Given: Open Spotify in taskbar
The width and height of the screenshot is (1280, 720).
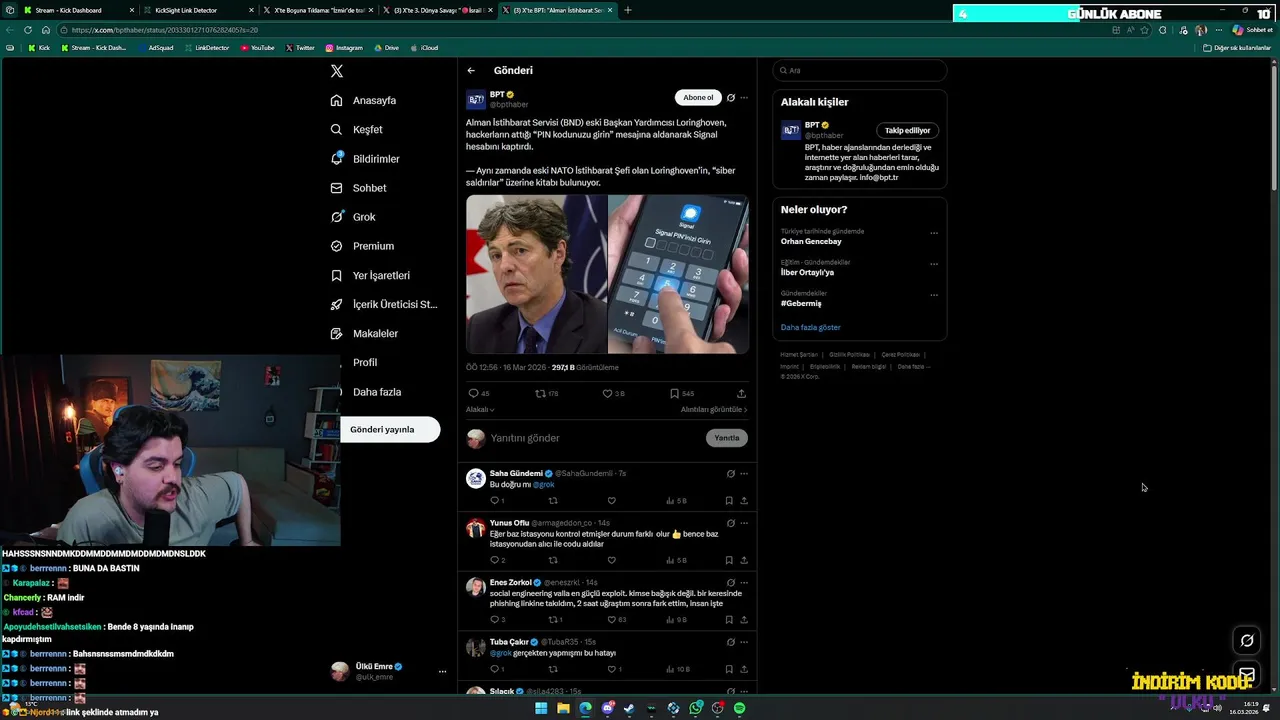Looking at the screenshot, I should (739, 708).
